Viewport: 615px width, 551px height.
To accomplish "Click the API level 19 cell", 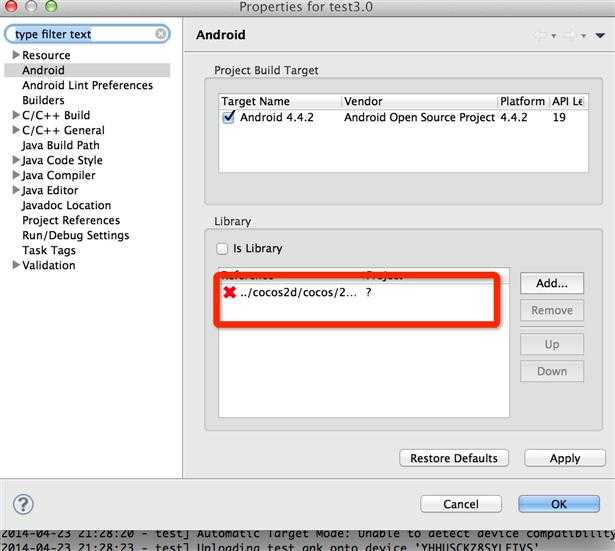I will tap(559, 117).
